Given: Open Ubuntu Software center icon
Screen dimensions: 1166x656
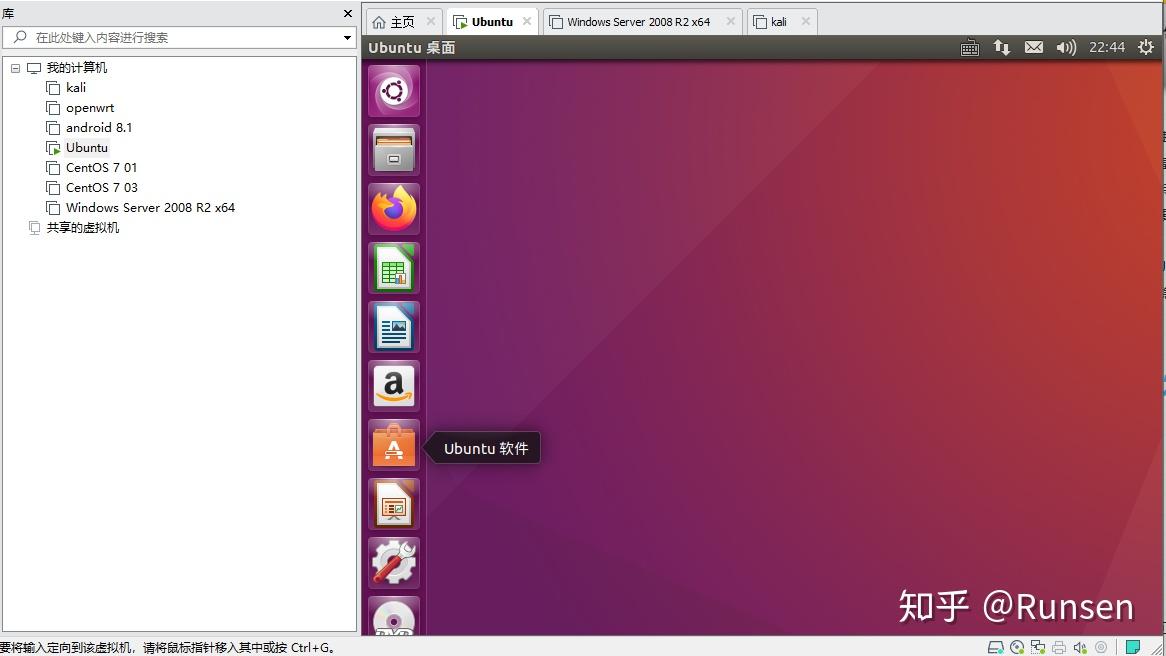Looking at the screenshot, I should click(394, 446).
